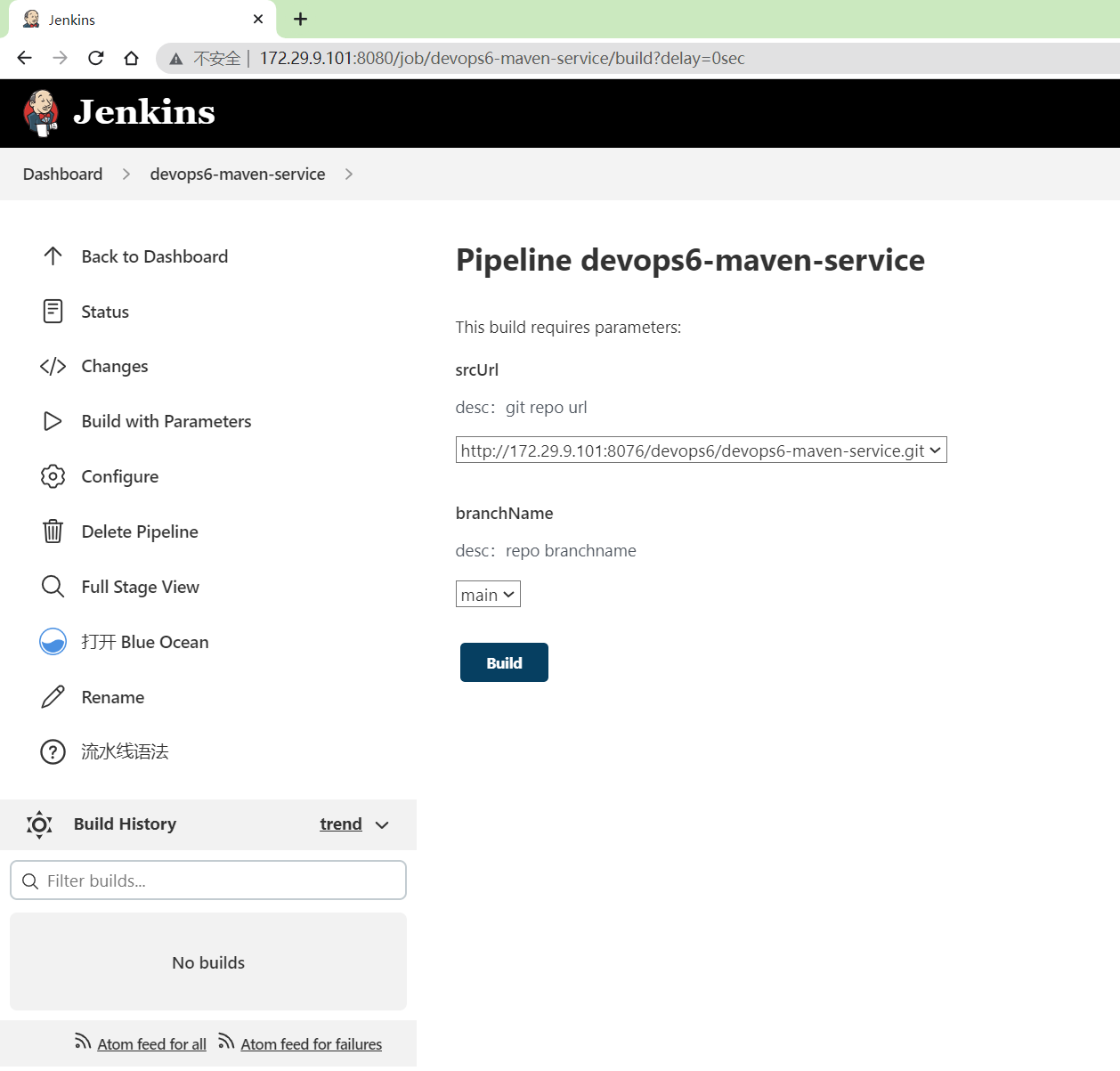1120x1071 pixels.
Task: Open 打开 Blue Ocean sidebar item
Action: point(145,642)
